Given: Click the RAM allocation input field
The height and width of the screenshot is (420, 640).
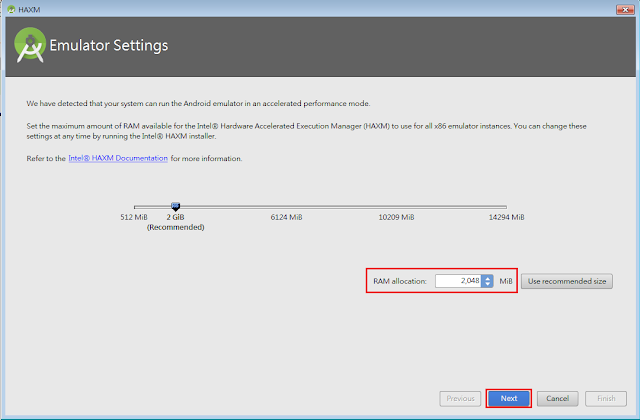Looking at the screenshot, I should (x=458, y=281).
